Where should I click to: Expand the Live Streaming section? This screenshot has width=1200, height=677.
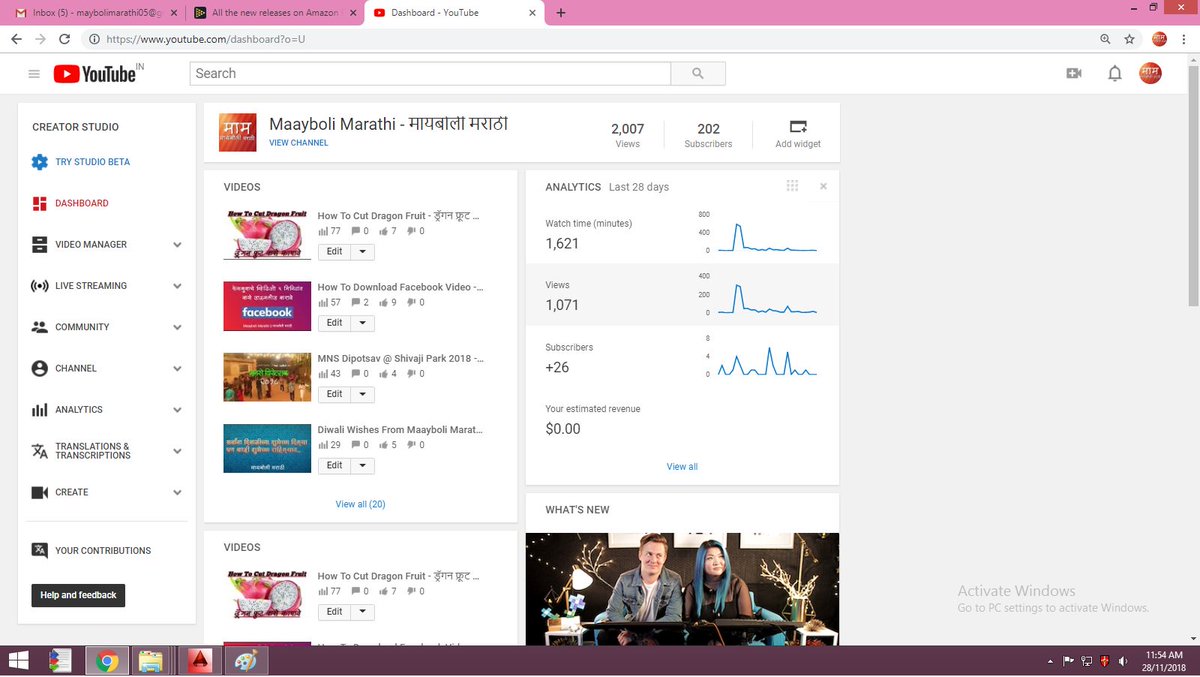(177, 286)
